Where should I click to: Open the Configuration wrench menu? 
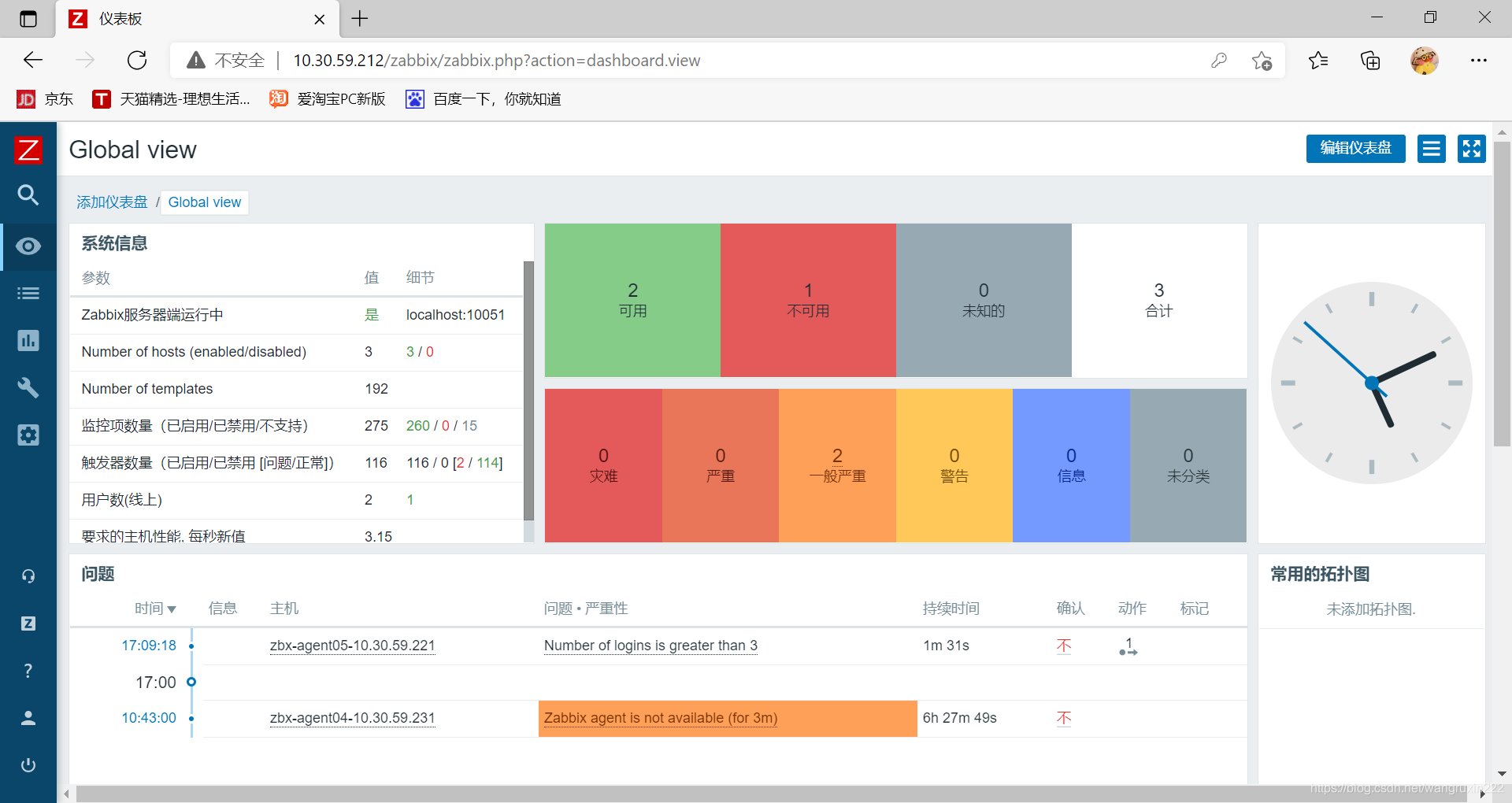click(x=28, y=387)
